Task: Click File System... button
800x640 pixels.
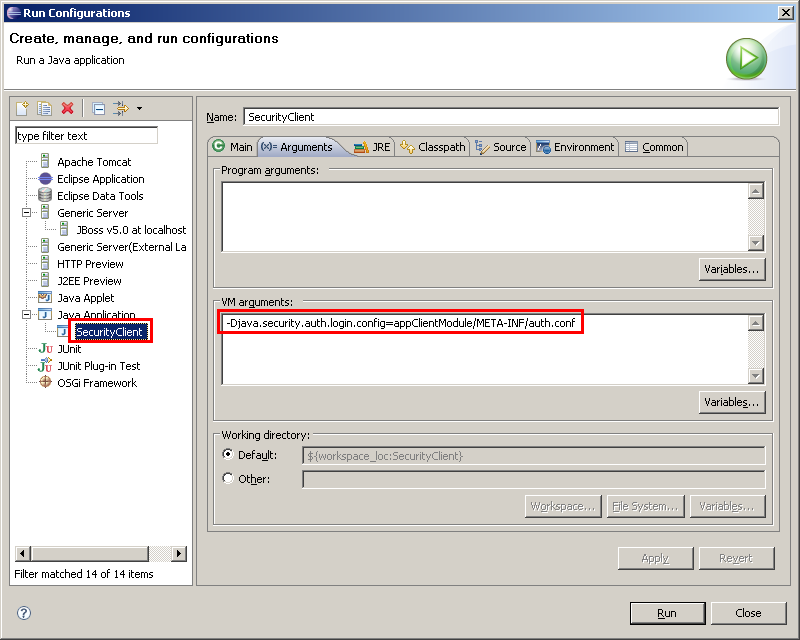Action: click(645, 506)
